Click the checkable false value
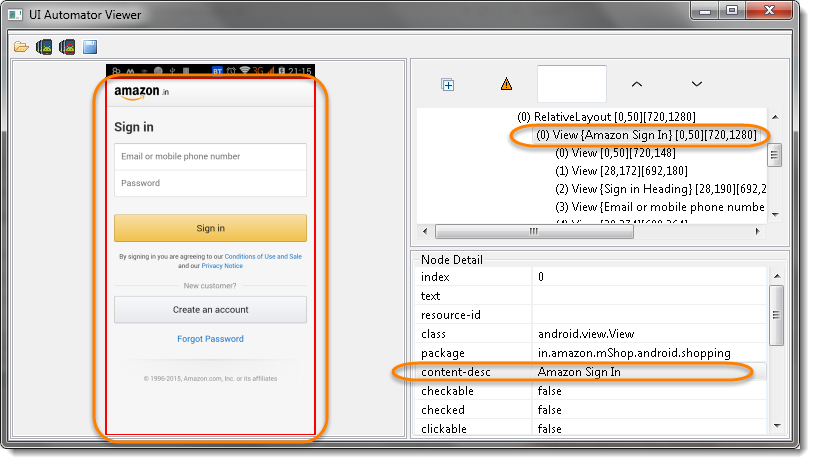Image resolution: width=815 pixels, height=464 pixels. (x=549, y=391)
